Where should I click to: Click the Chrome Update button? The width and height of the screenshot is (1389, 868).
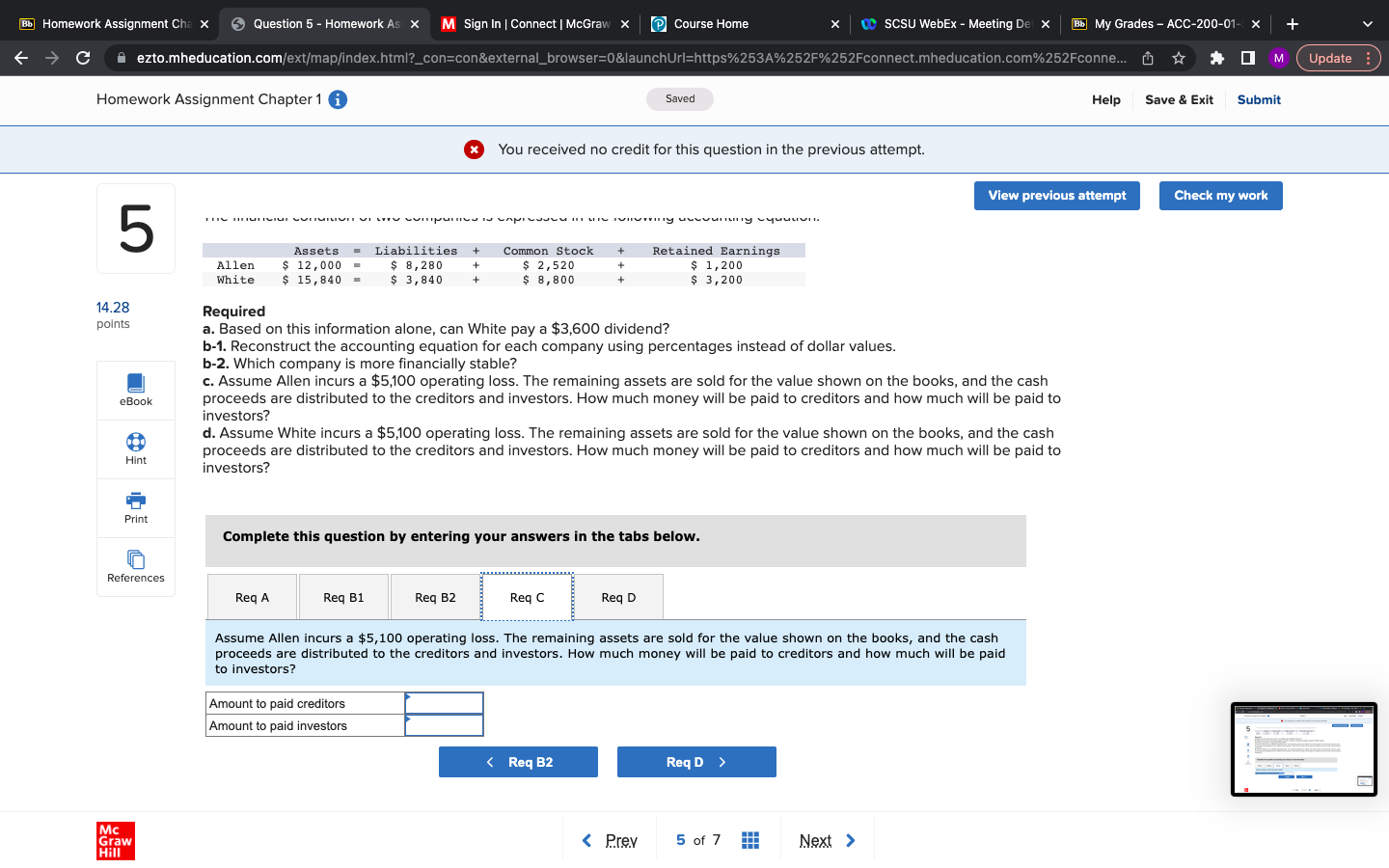pos(1330,58)
